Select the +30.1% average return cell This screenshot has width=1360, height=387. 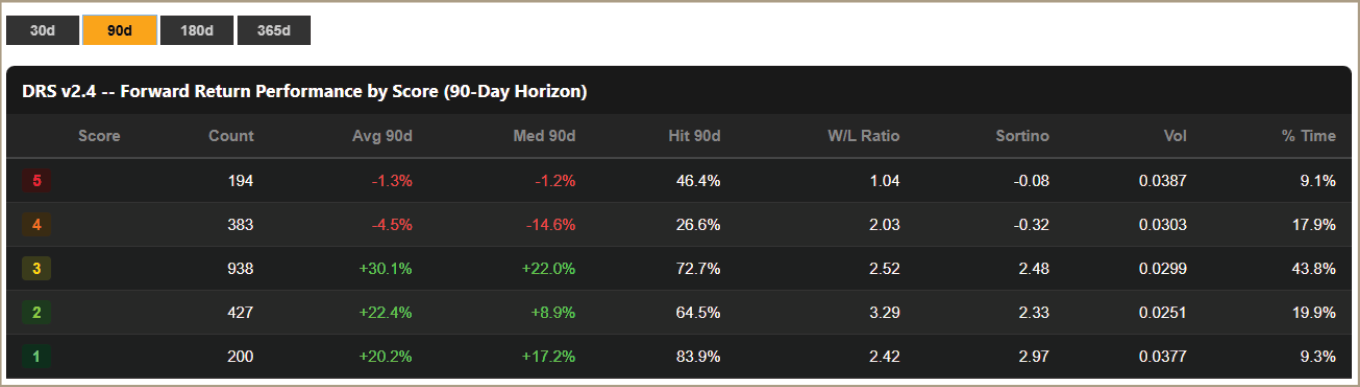click(x=386, y=269)
